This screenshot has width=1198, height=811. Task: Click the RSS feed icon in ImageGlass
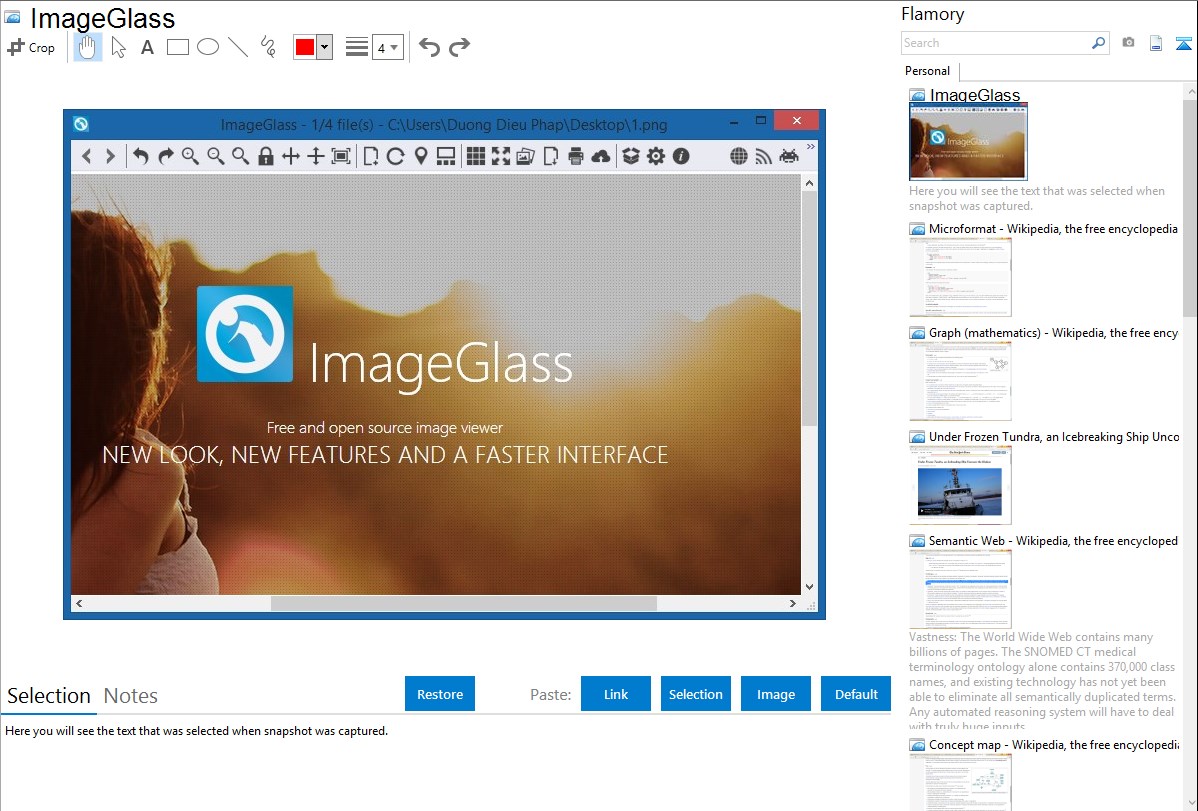763,157
